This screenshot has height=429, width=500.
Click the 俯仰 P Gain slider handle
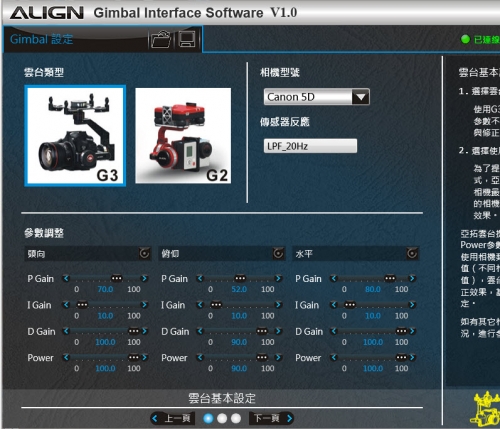tap(240, 278)
